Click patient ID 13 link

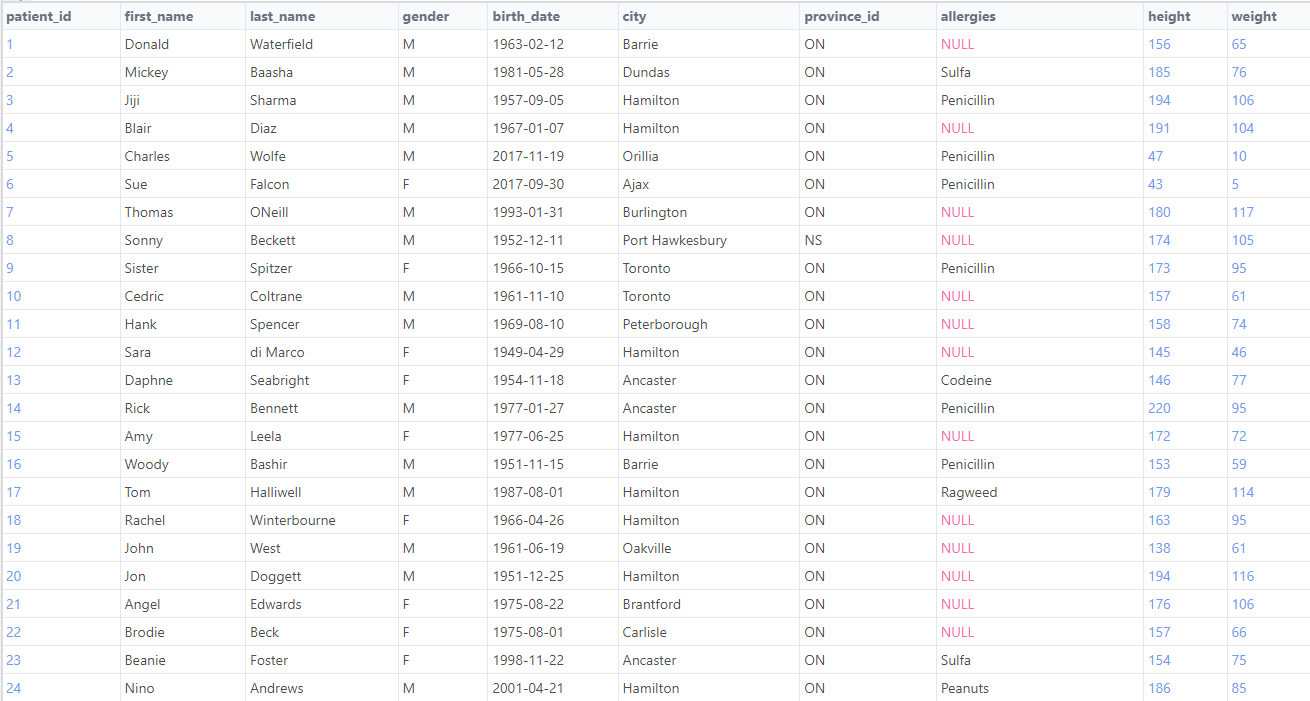[13, 380]
